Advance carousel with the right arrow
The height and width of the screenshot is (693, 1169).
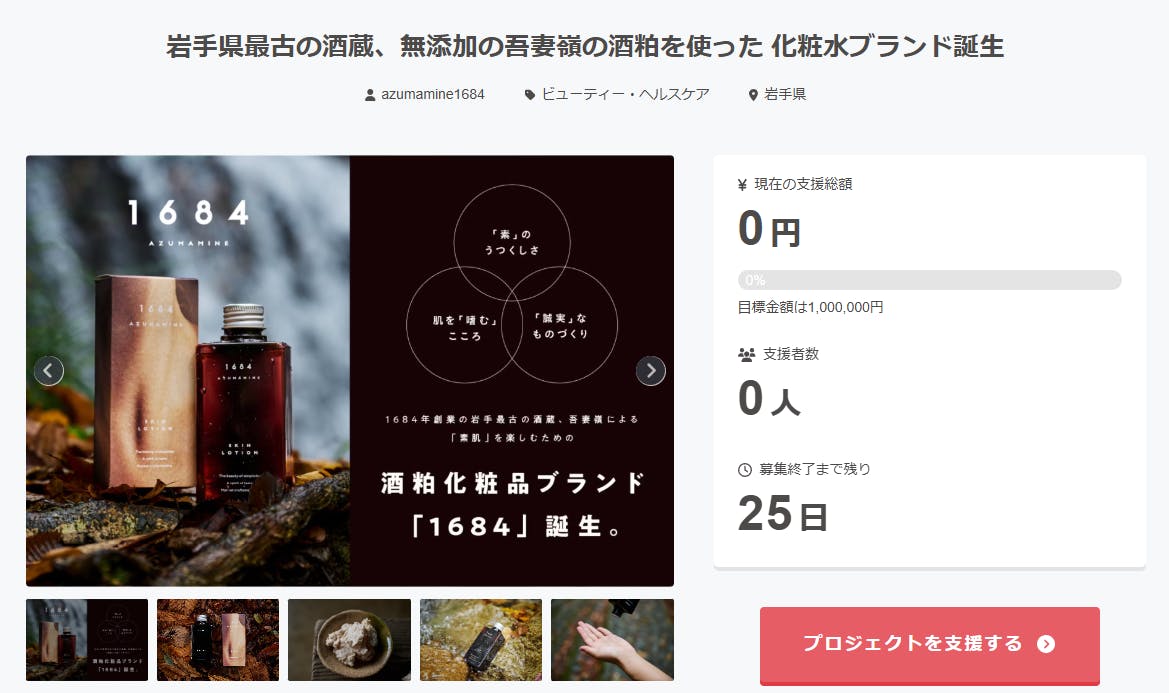(x=651, y=370)
